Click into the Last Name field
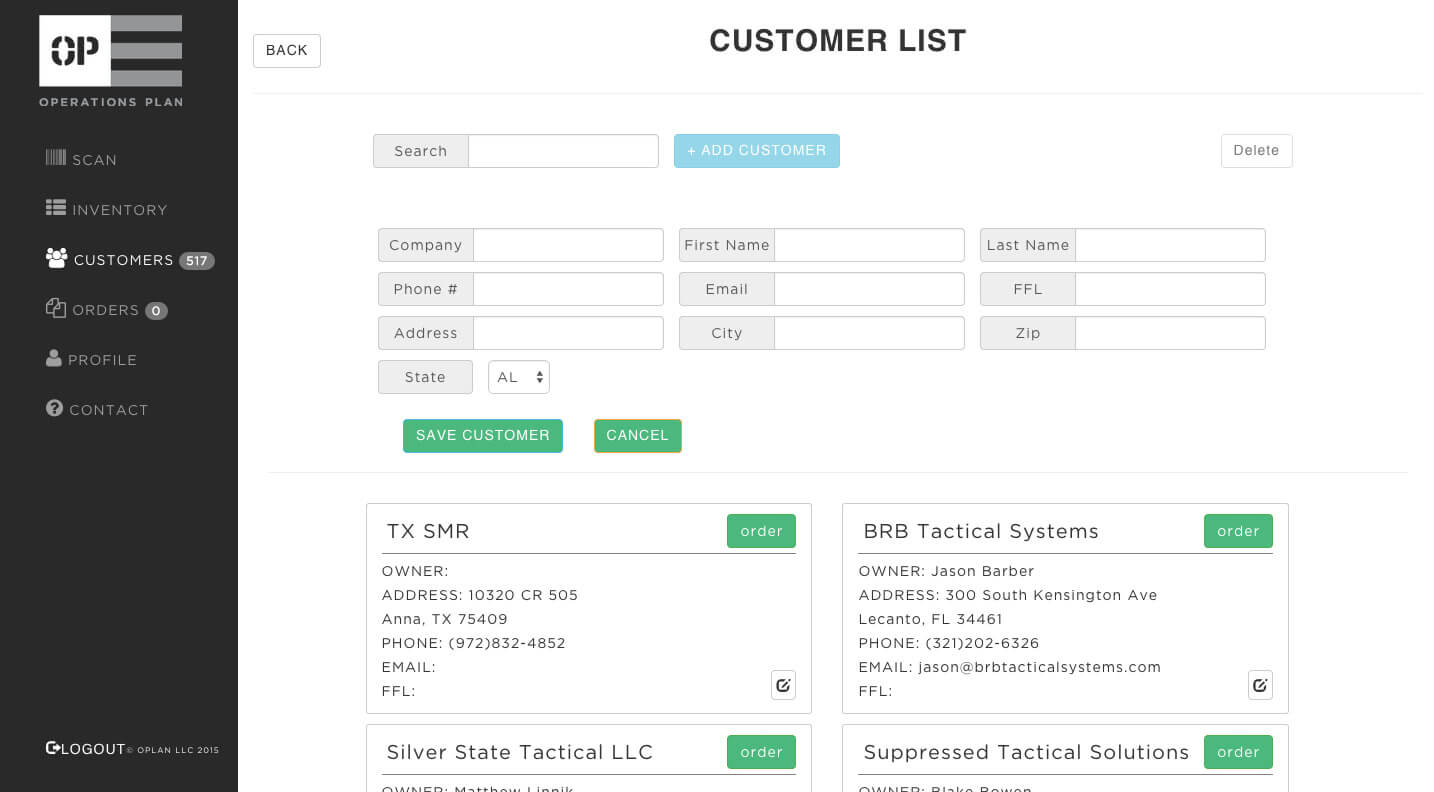This screenshot has height=792, width=1434. click(x=1170, y=245)
